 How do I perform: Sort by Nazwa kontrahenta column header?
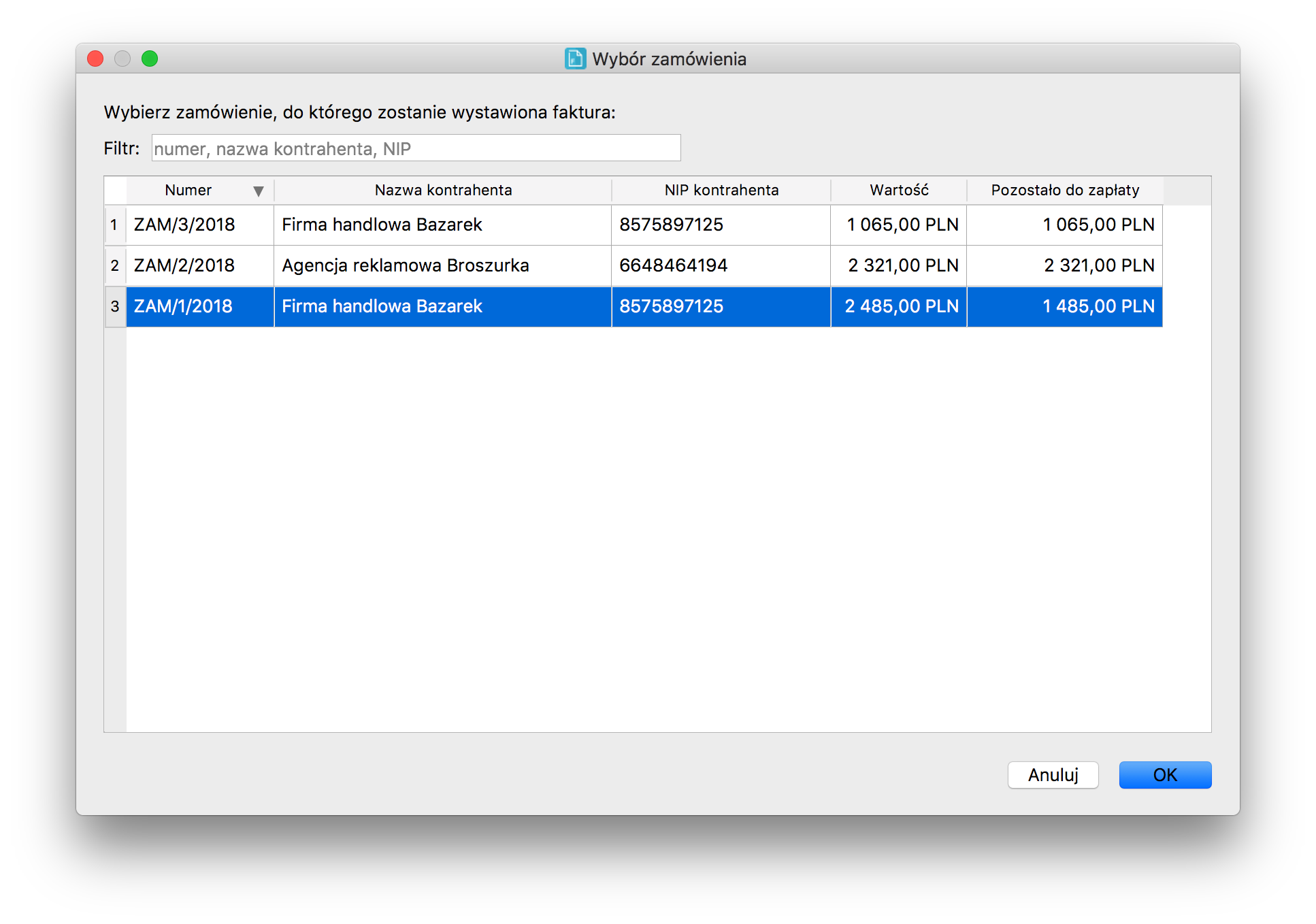(x=443, y=190)
